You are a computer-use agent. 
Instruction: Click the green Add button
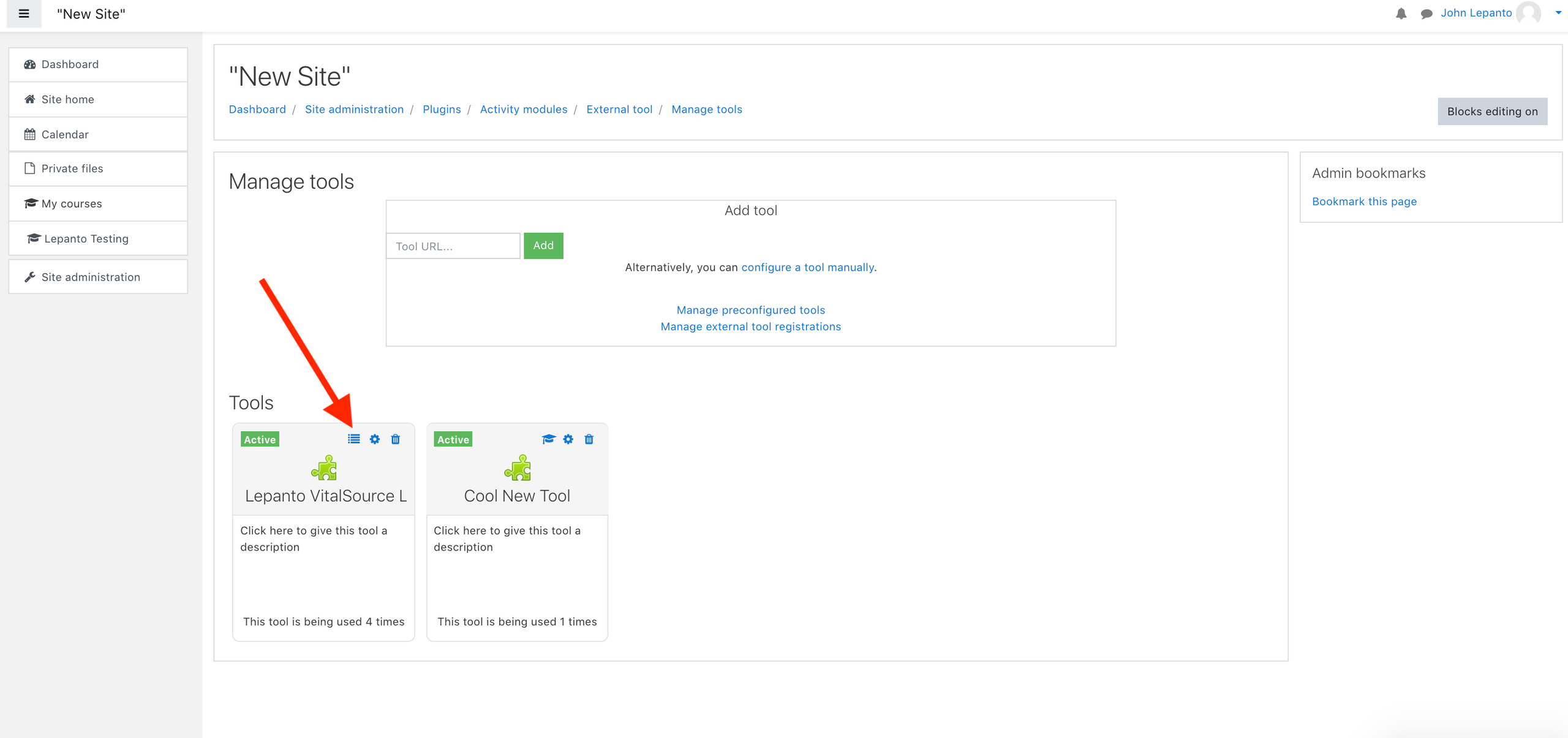tap(543, 246)
